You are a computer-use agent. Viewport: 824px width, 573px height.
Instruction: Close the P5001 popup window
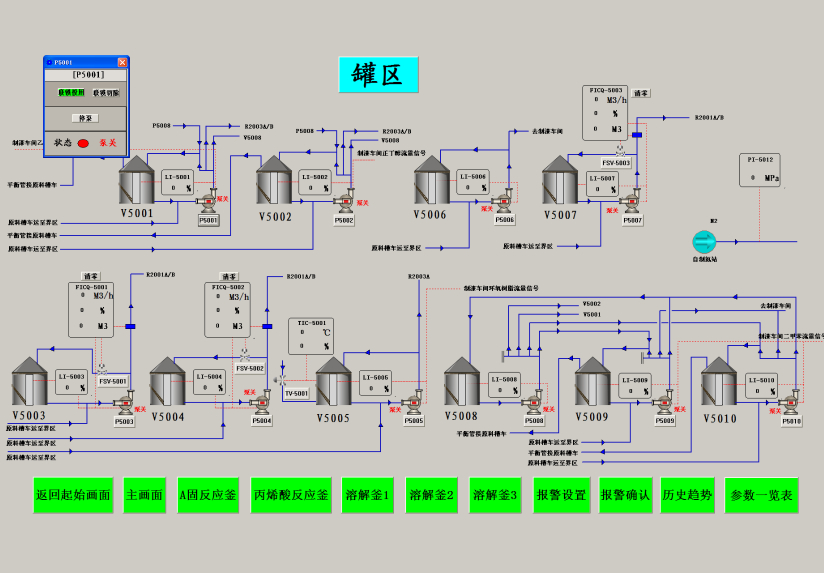[x=122, y=62]
